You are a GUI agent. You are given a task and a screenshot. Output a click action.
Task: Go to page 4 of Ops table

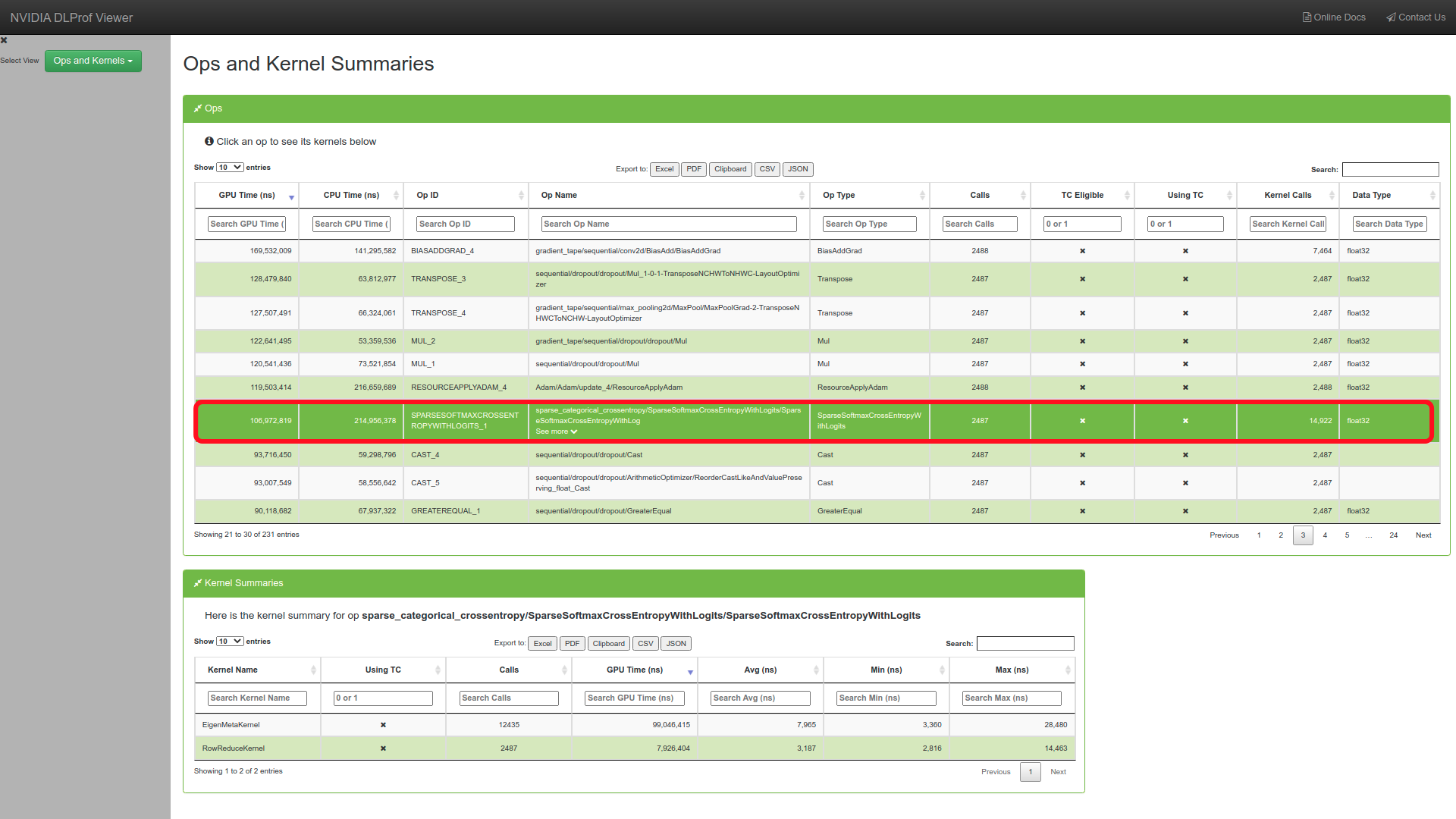coord(1325,535)
